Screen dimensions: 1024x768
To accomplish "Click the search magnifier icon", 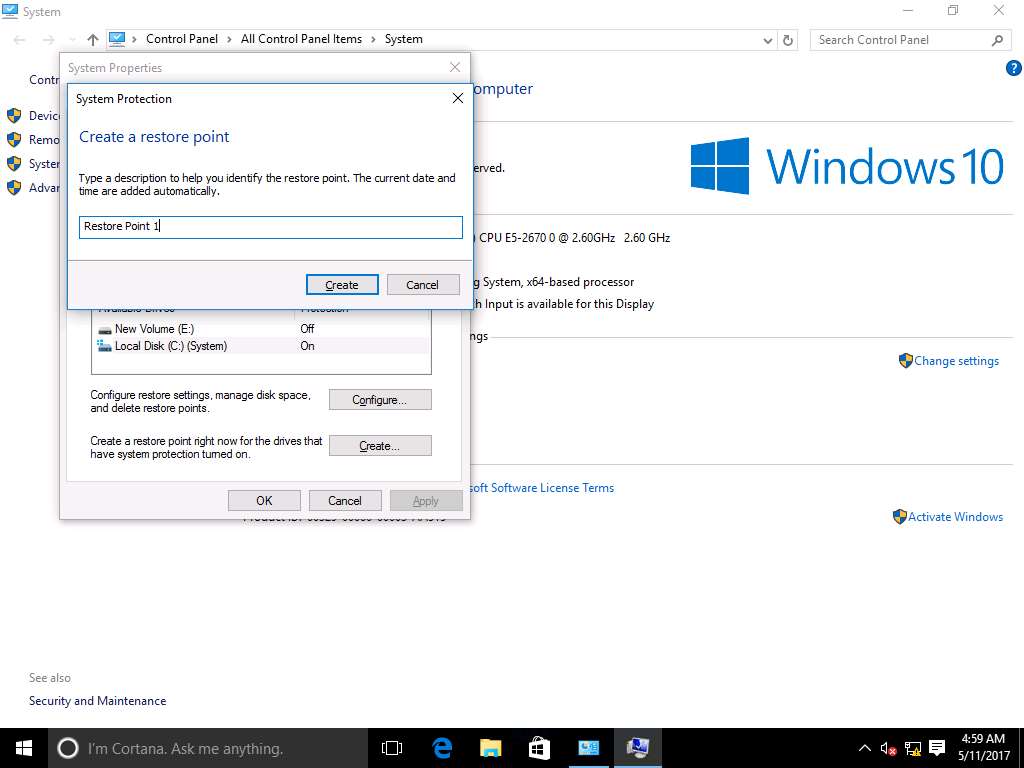I will pyautogui.click(x=997, y=40).
